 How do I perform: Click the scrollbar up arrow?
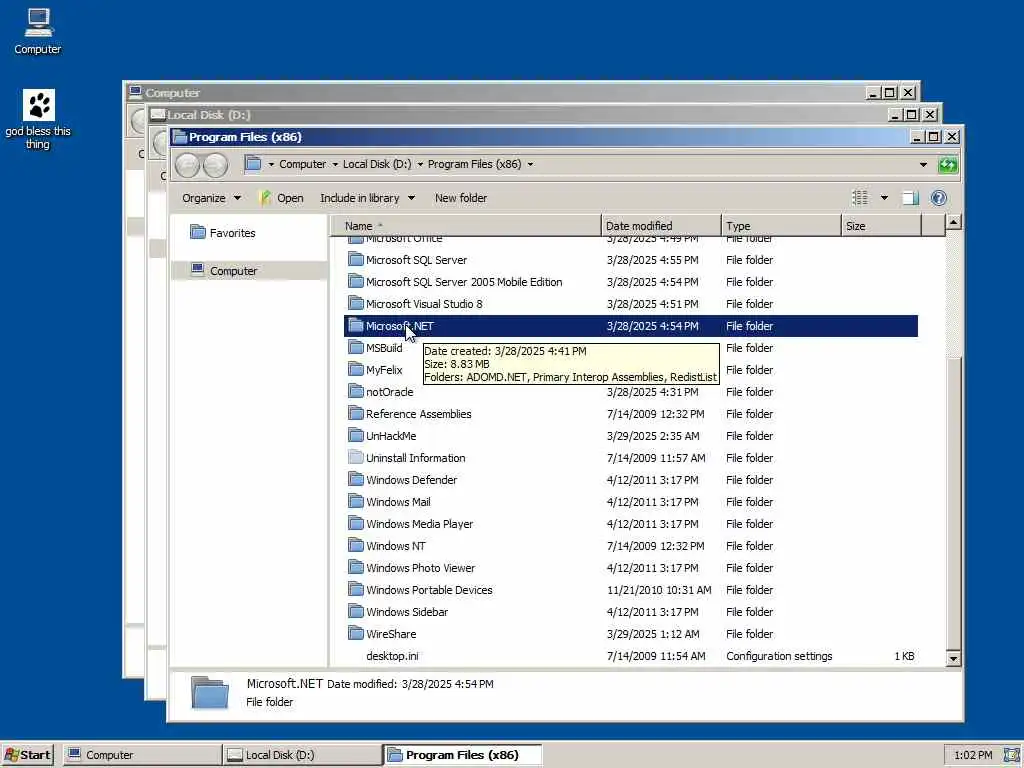(953, 223)
